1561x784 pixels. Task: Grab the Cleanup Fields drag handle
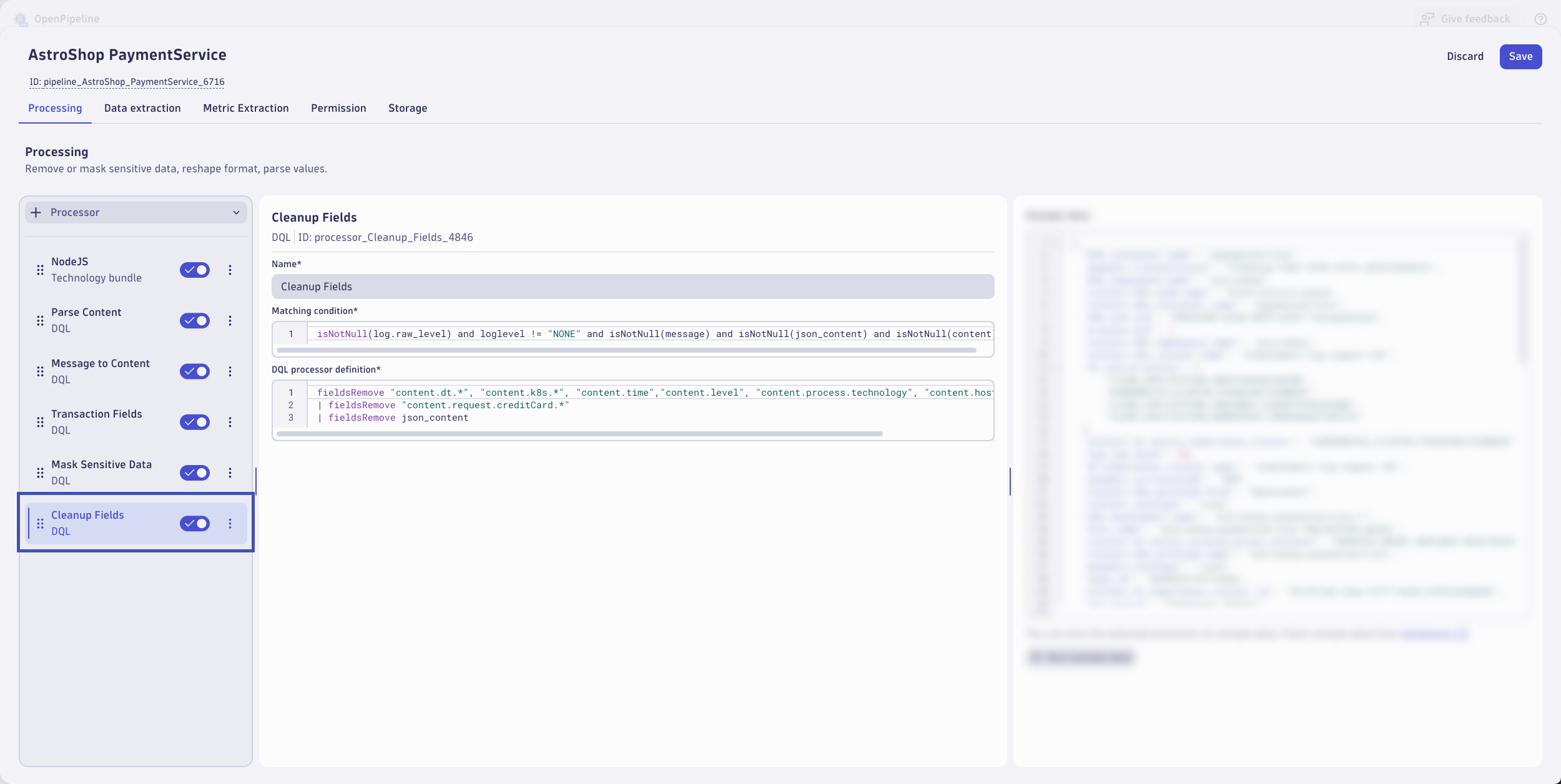coord(40,523)
